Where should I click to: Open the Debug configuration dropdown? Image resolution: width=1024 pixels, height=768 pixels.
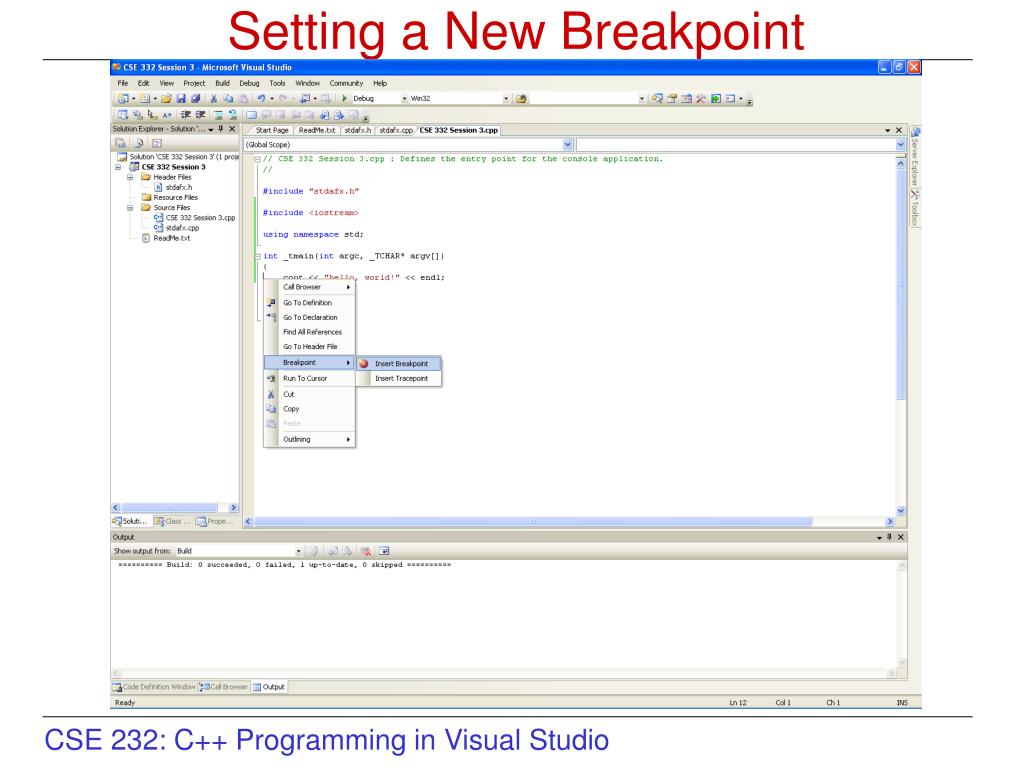pos(404,99)
